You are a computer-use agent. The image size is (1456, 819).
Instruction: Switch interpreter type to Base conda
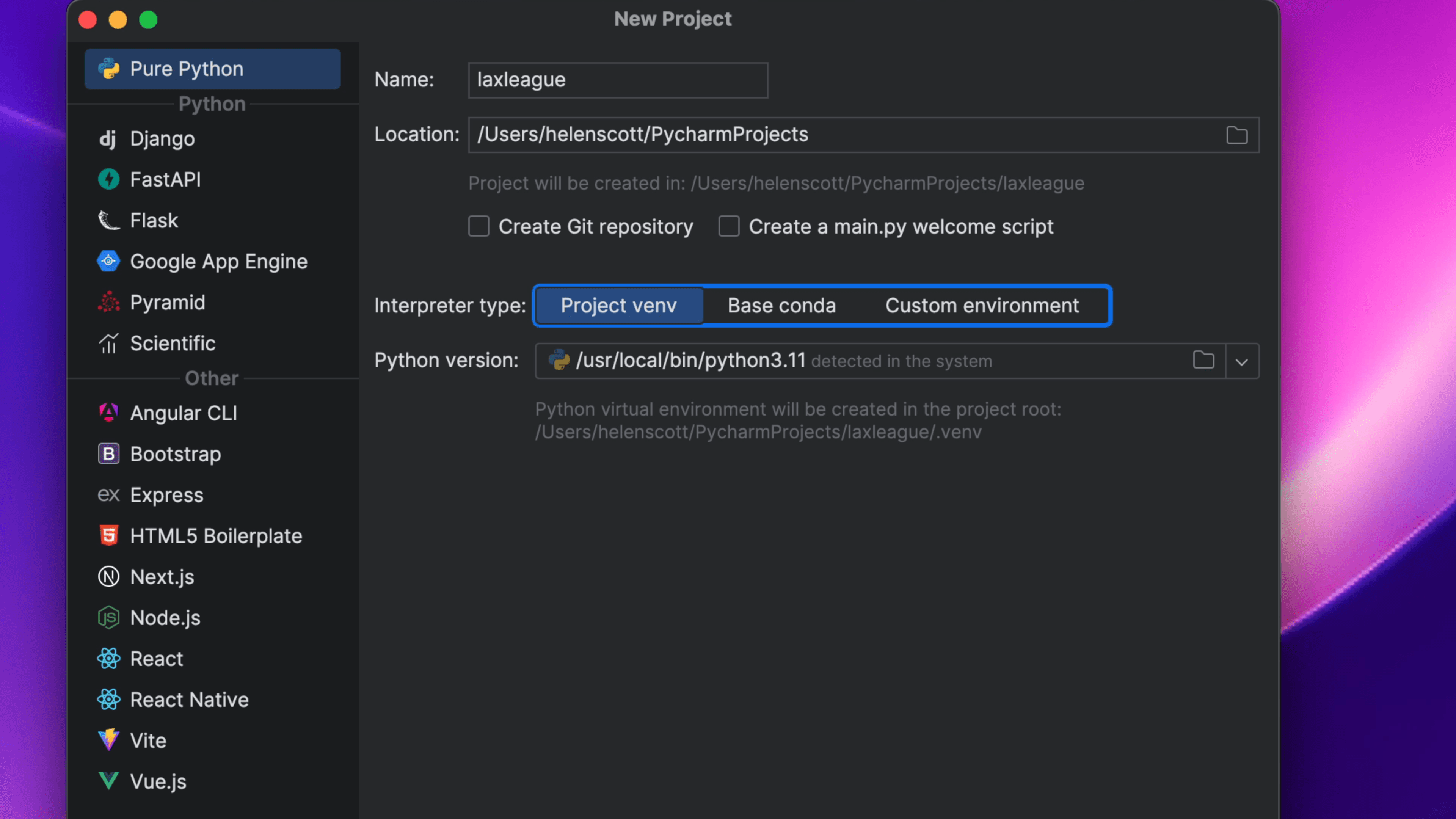(x=781, y=306)
